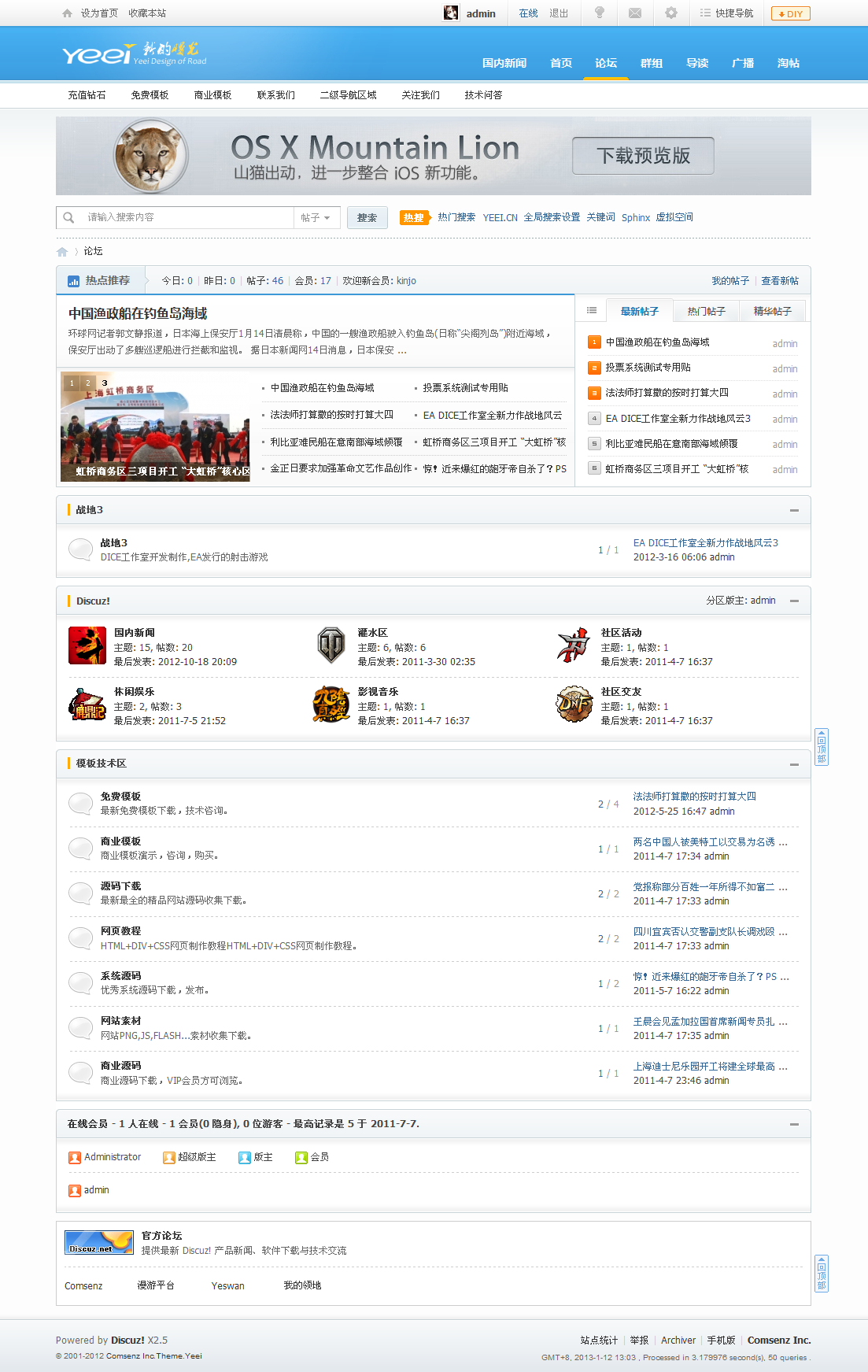
Task: Open the gear settings icon
Action: pyautogui.click(x=671, y=13)
